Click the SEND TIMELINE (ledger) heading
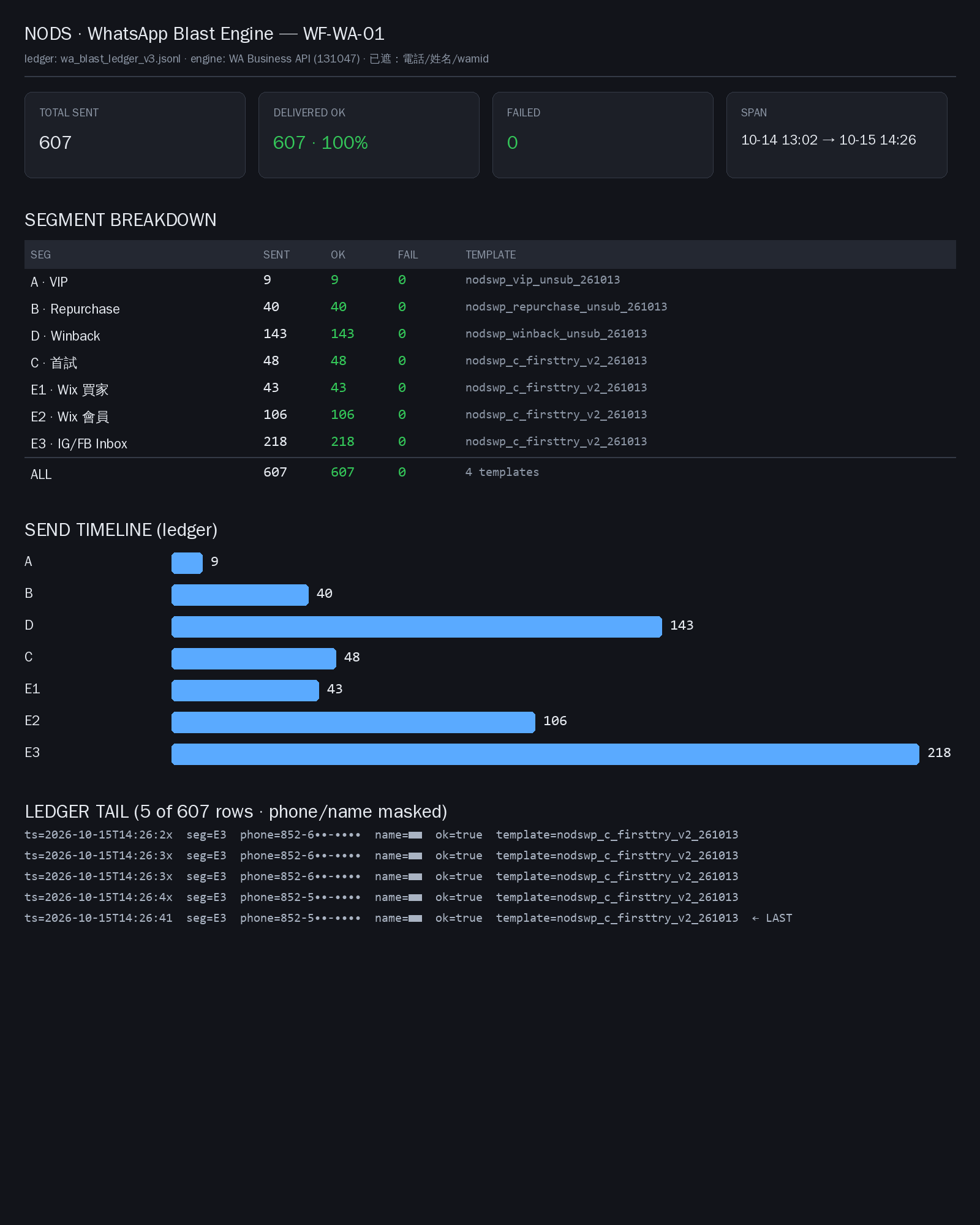Screen dimensions: 980x1225 [x=121, y=530]
